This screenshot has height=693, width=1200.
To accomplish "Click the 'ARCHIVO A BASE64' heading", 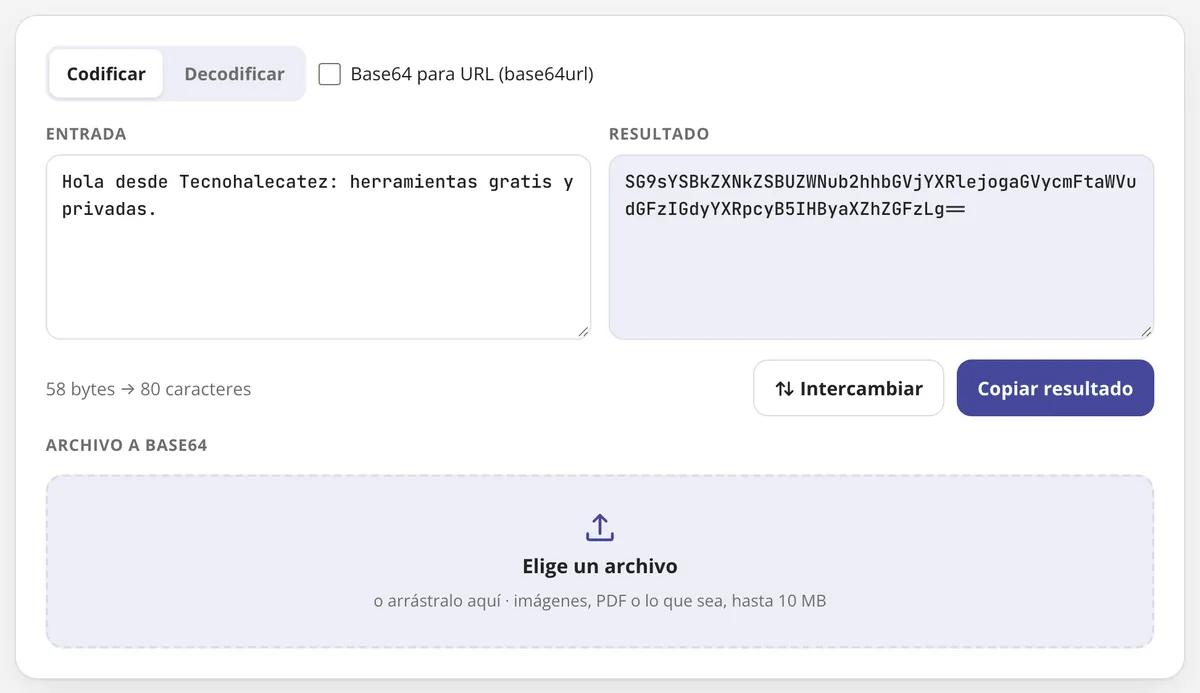I will 126,445.
